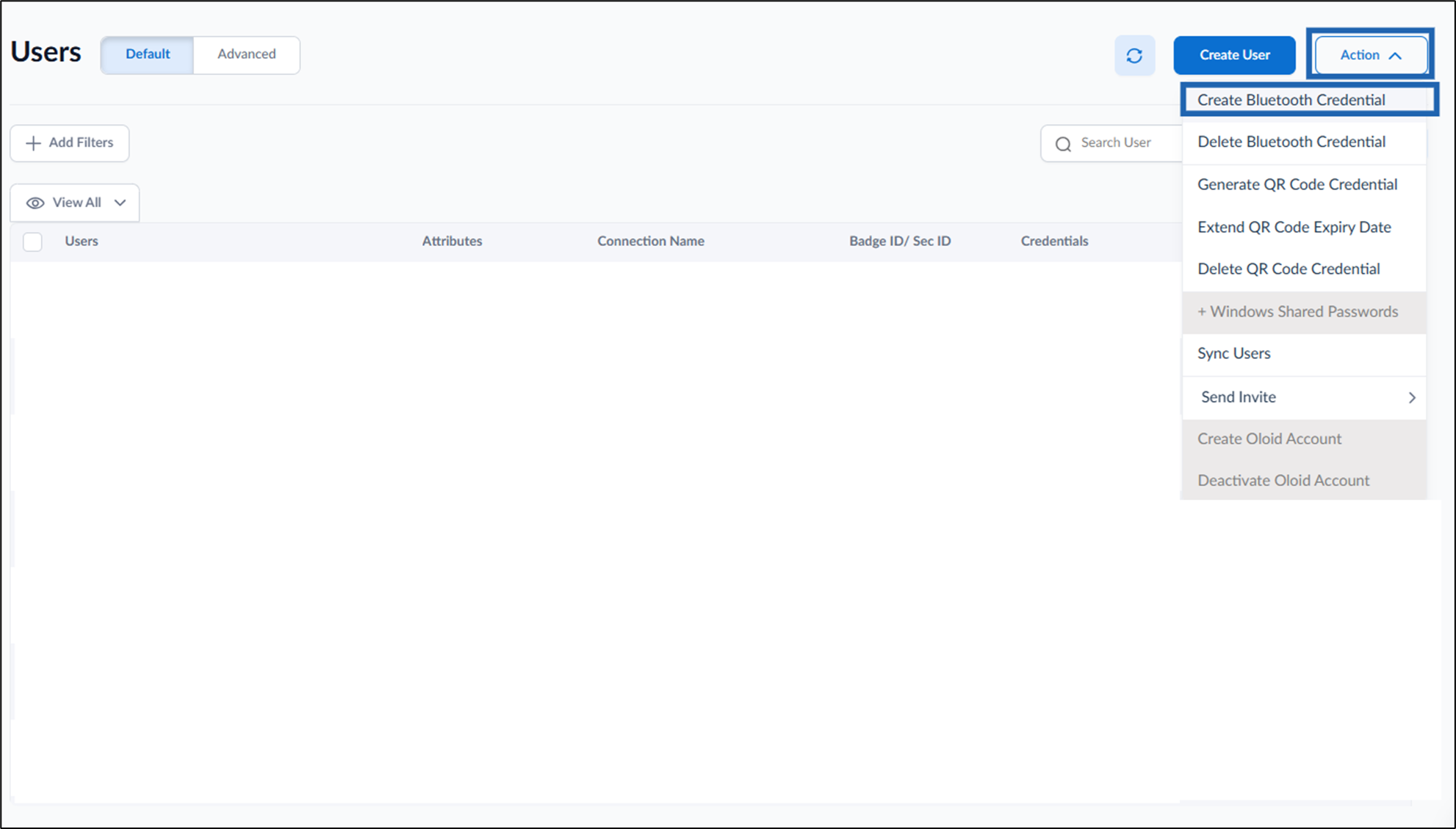Screen dimensions: 1456x829
Task: Click the Add Filters button
Action: [x=70, y=143]
